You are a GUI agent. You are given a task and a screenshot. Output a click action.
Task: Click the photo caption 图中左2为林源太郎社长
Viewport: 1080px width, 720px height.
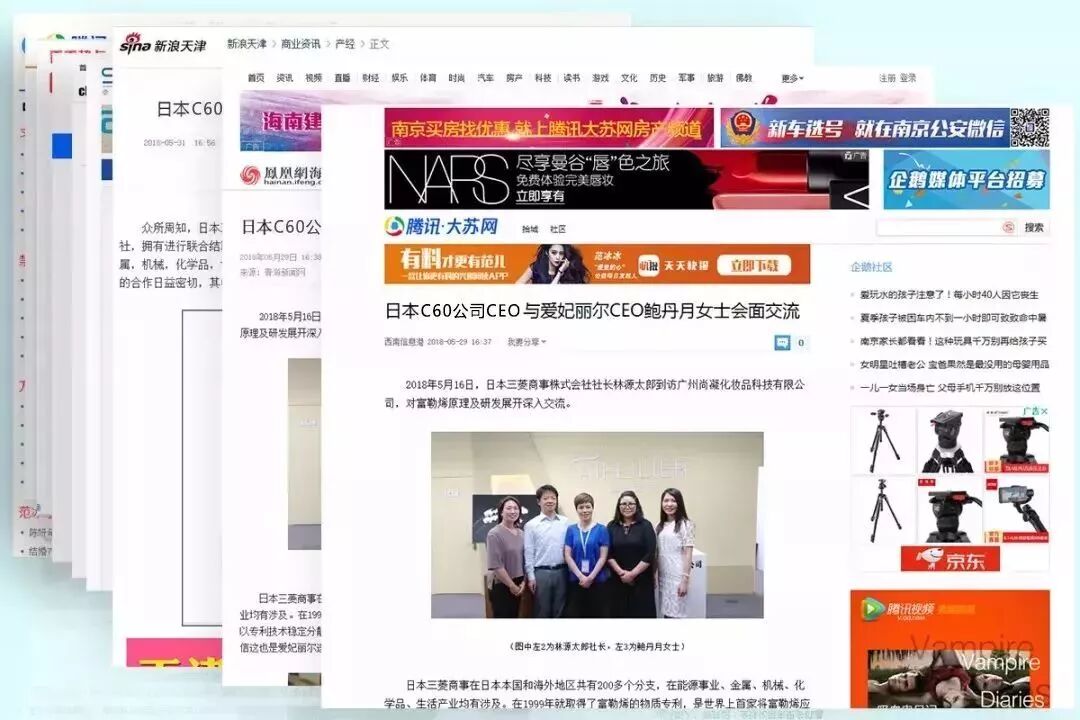[597, 647]
